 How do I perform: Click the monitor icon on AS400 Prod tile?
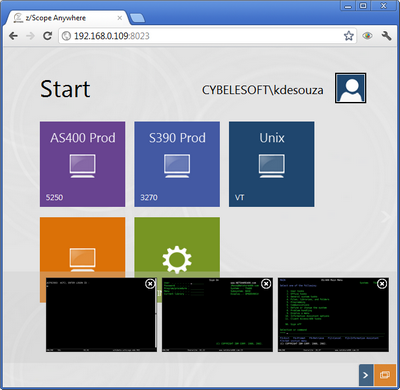82,166
